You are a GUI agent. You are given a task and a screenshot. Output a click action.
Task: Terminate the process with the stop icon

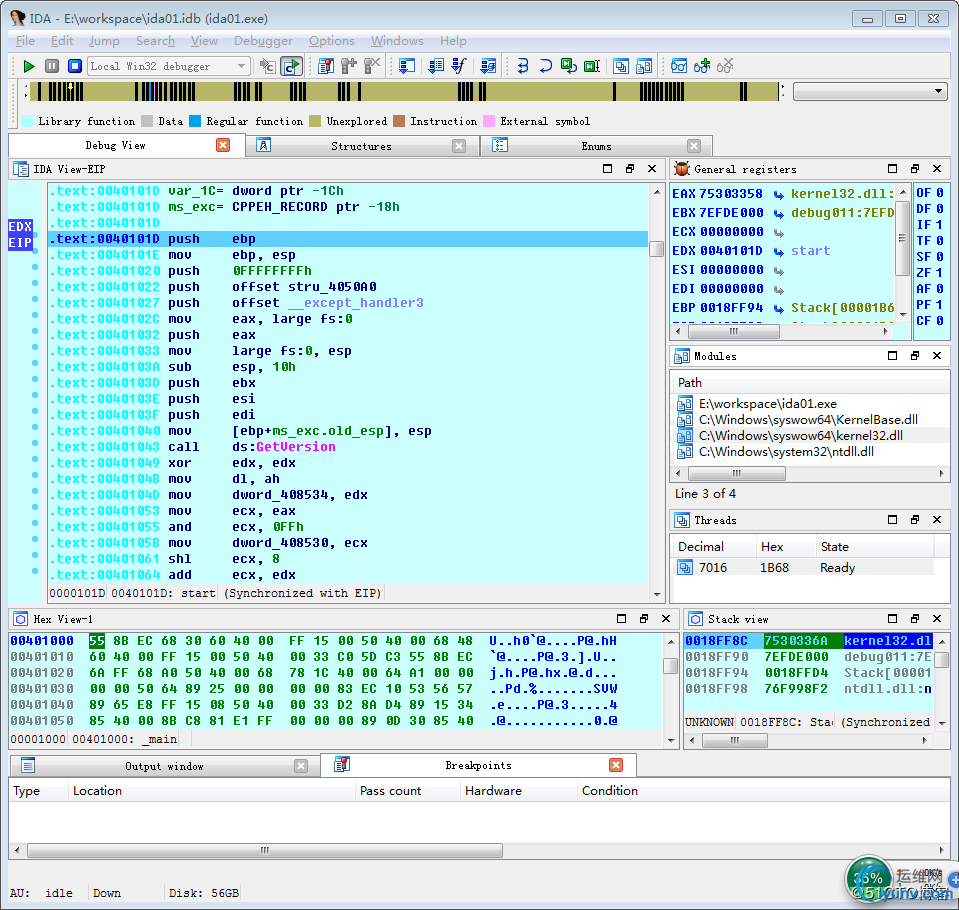click(75, 66)
